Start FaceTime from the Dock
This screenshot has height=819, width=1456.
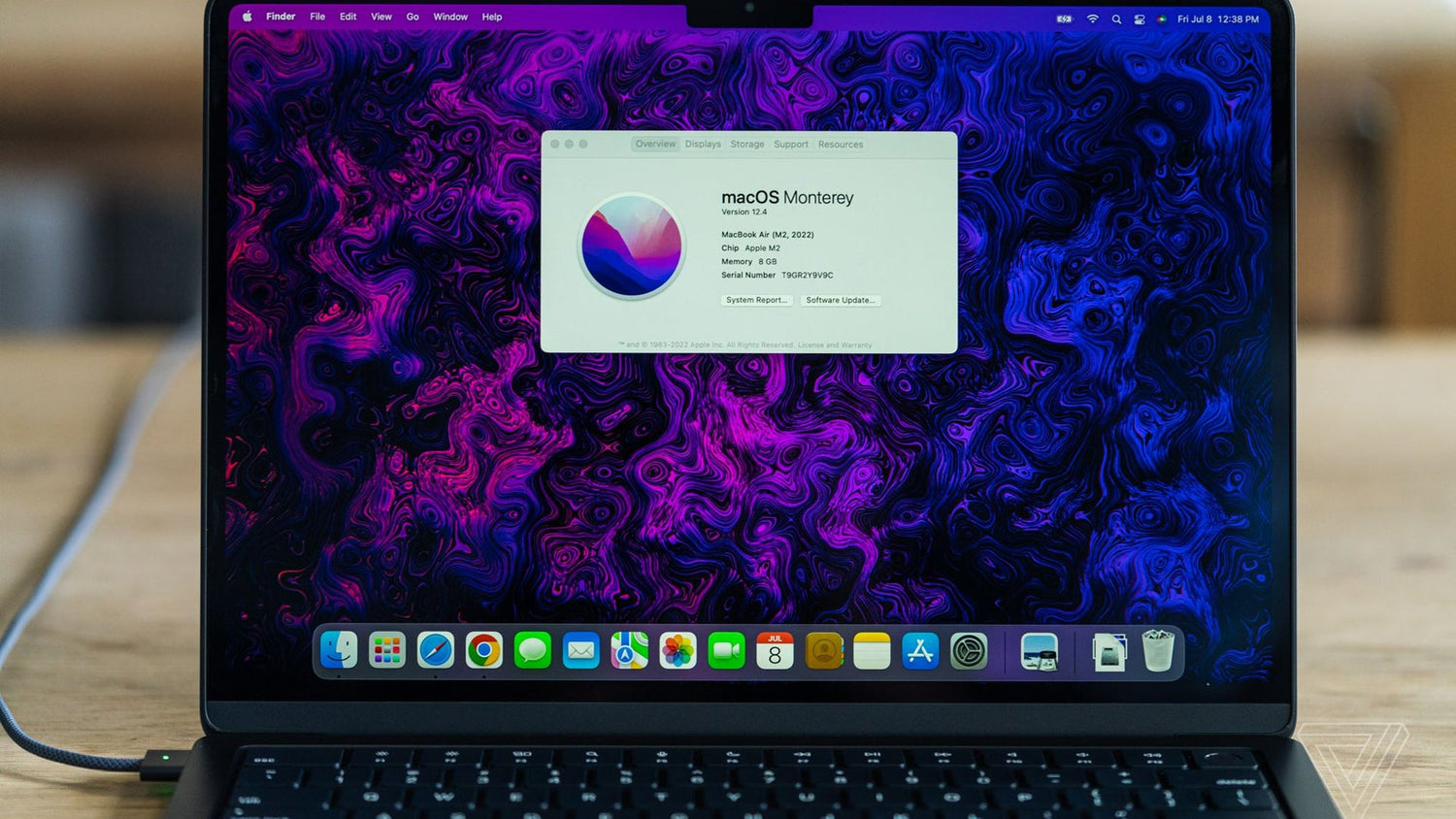[726, 650]
